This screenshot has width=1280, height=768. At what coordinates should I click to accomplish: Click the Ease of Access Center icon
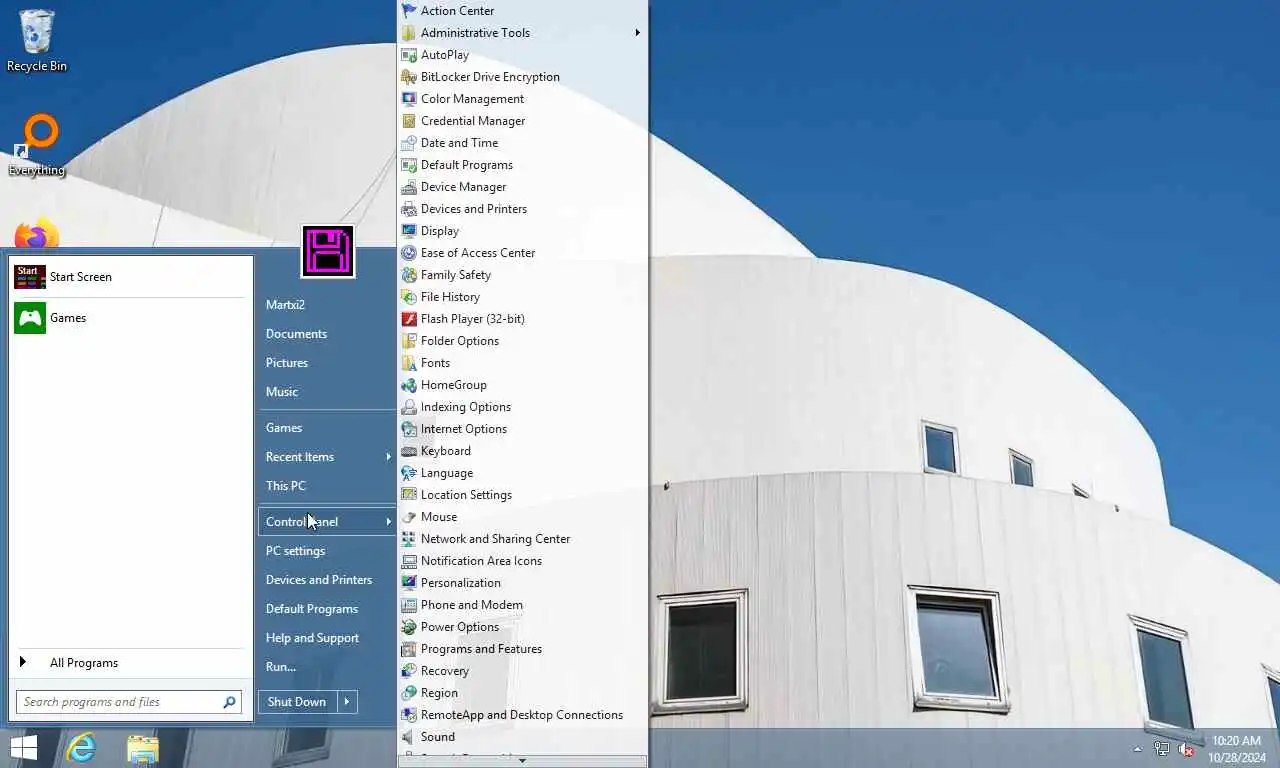[408, 252]
